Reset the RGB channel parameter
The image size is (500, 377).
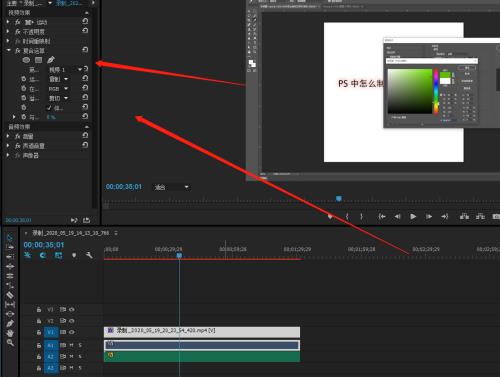click(85, 88)
